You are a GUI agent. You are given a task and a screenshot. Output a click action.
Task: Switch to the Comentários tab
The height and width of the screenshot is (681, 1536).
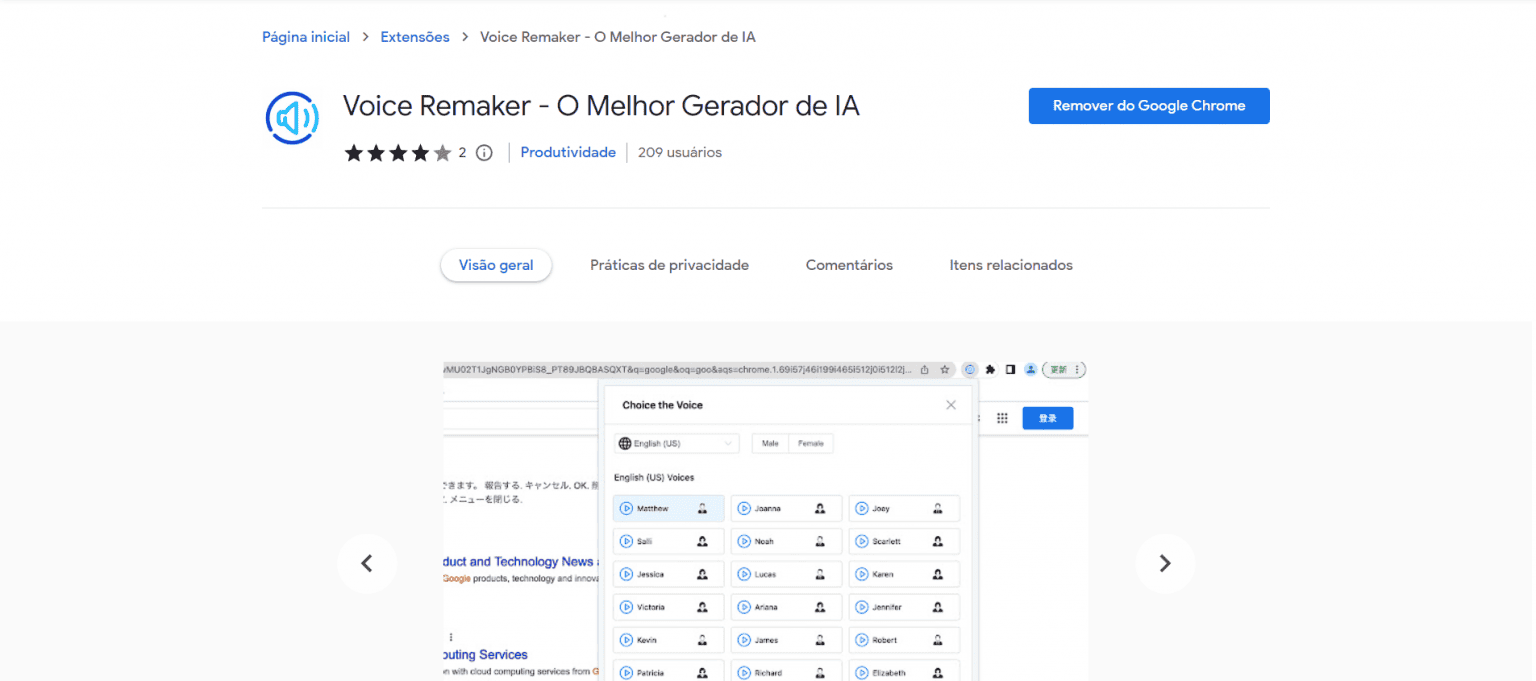click(x=848, y=264)
